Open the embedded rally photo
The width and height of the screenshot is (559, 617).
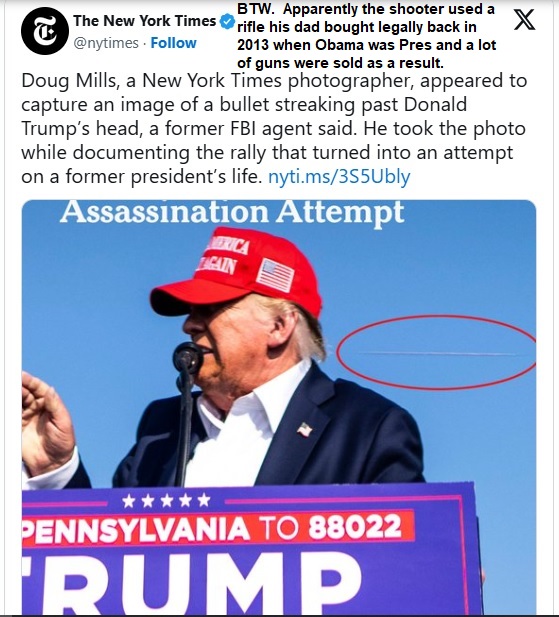pyautogui.click(x=279, y=406)
